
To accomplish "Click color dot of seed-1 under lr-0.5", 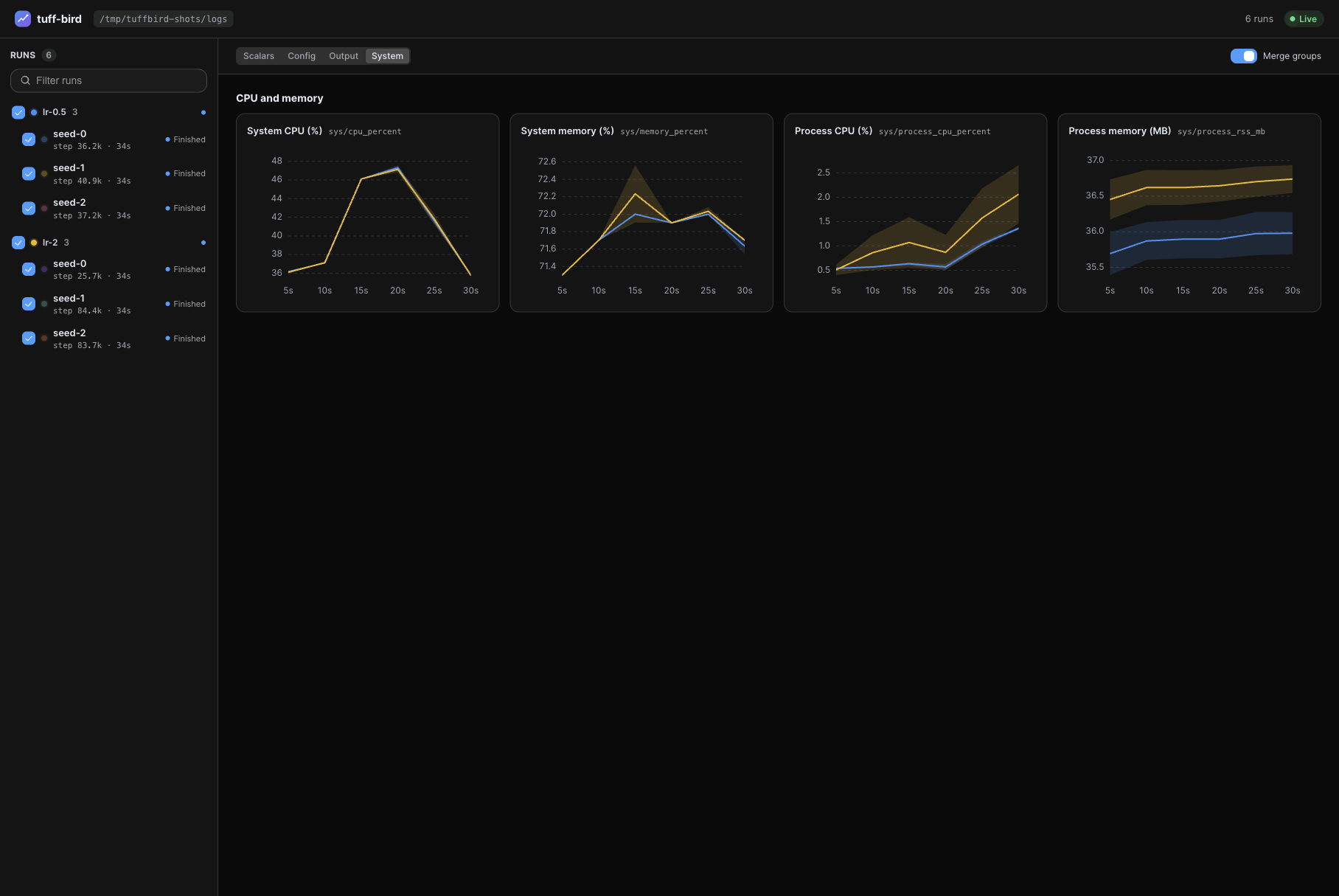I will click(x=44, y=174).
